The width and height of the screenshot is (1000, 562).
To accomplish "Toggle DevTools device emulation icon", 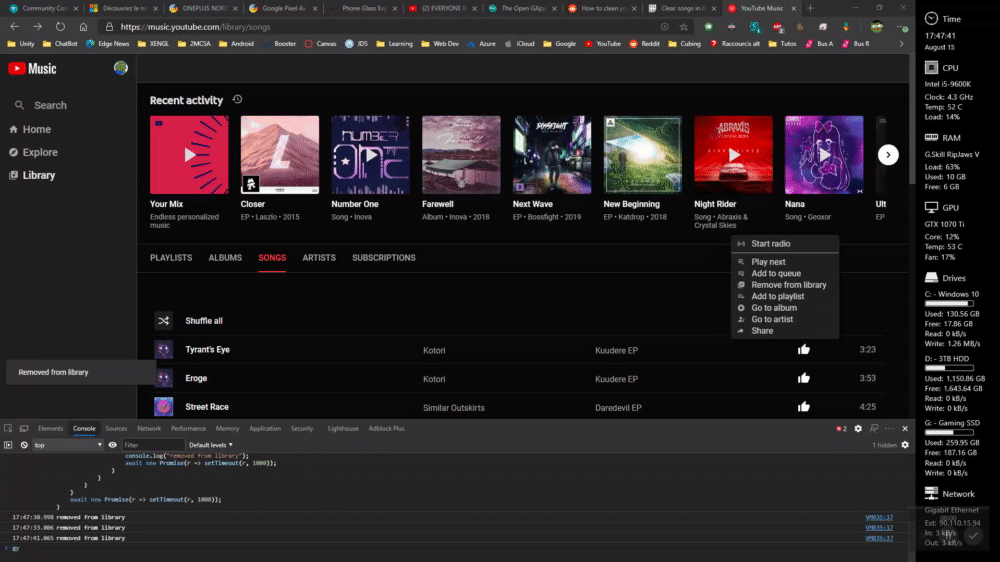I will 24,429.
